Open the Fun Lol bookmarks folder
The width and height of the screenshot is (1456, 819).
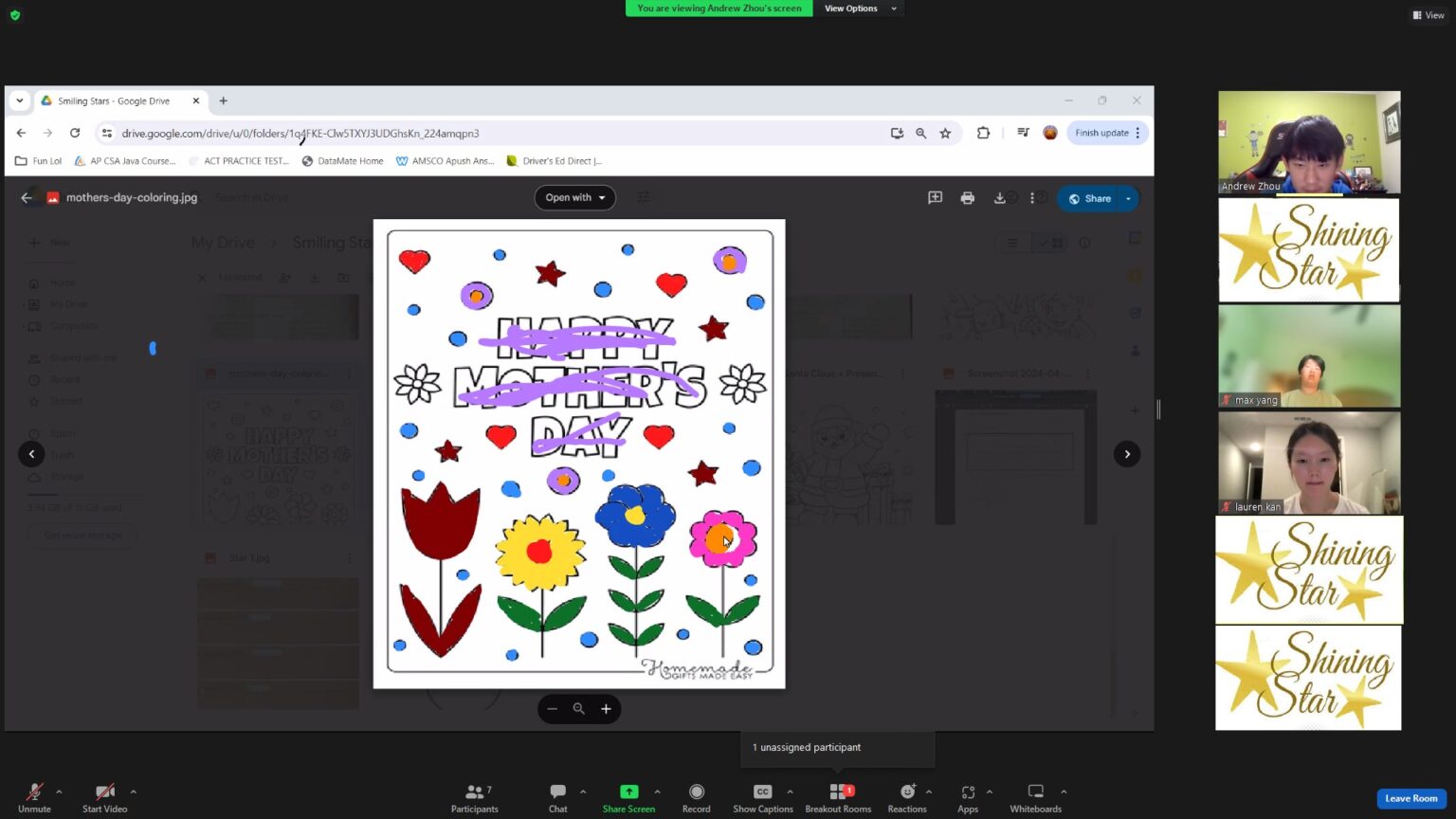(39, 161)
